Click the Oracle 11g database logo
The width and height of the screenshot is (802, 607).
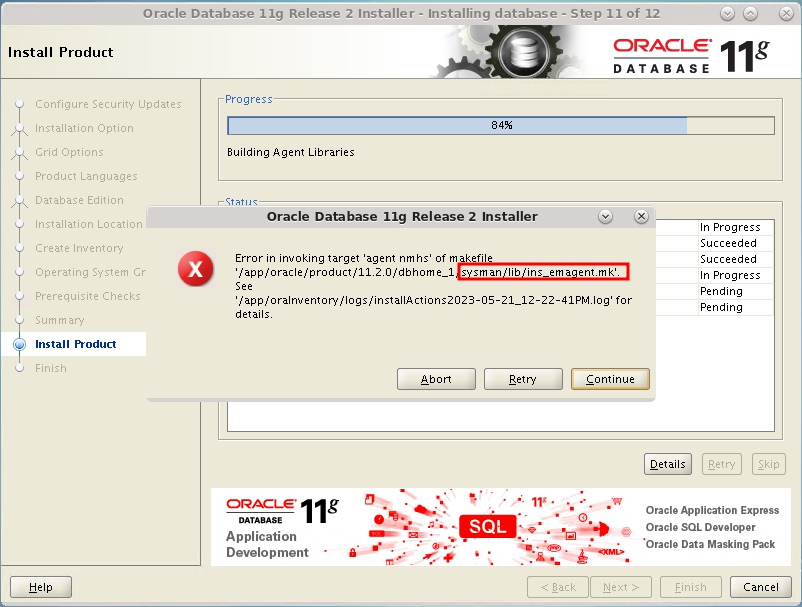click(691, 56)
